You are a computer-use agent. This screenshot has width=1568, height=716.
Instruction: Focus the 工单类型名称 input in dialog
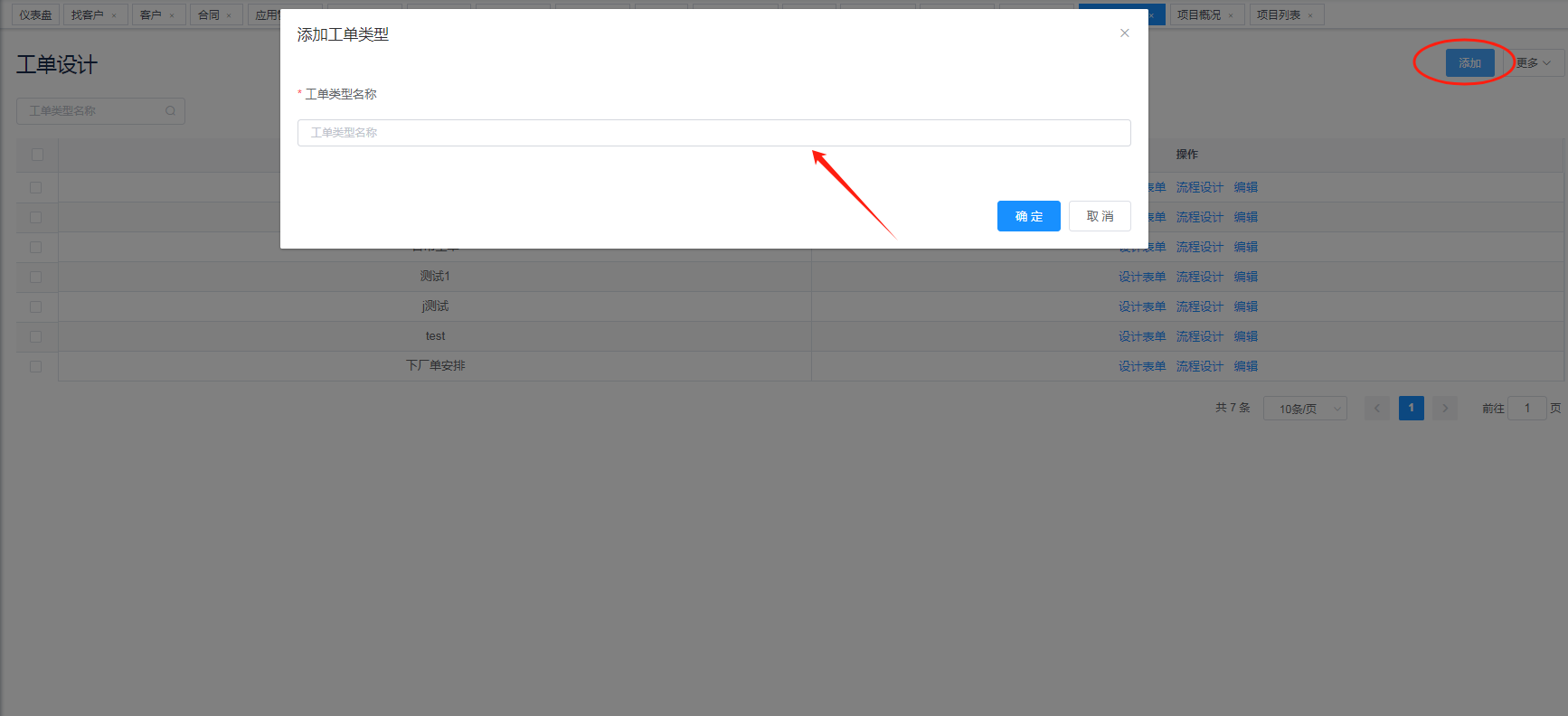[713, 133]
